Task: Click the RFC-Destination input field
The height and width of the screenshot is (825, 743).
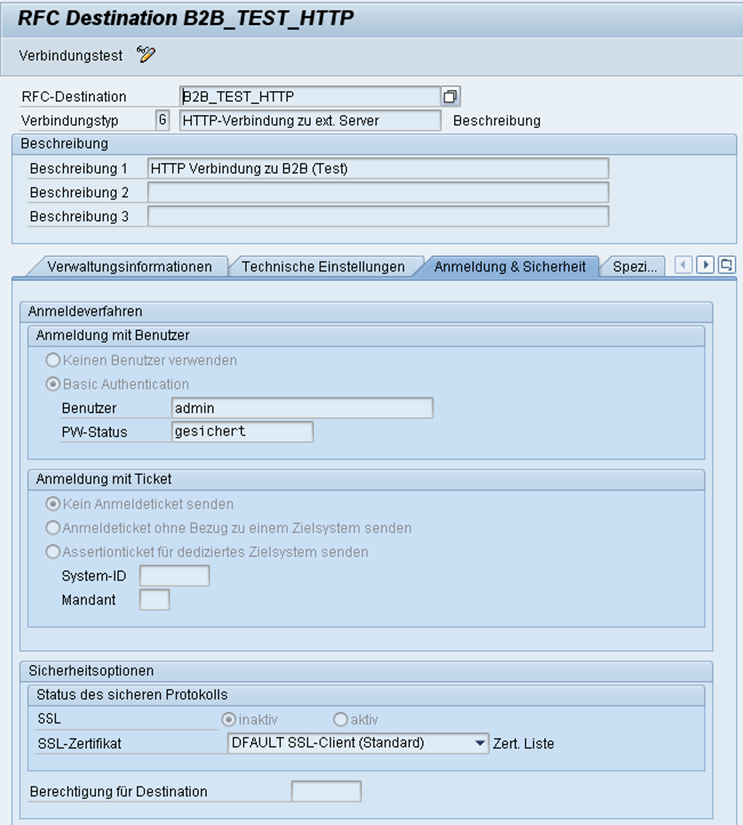Action: tap(309, 96)
